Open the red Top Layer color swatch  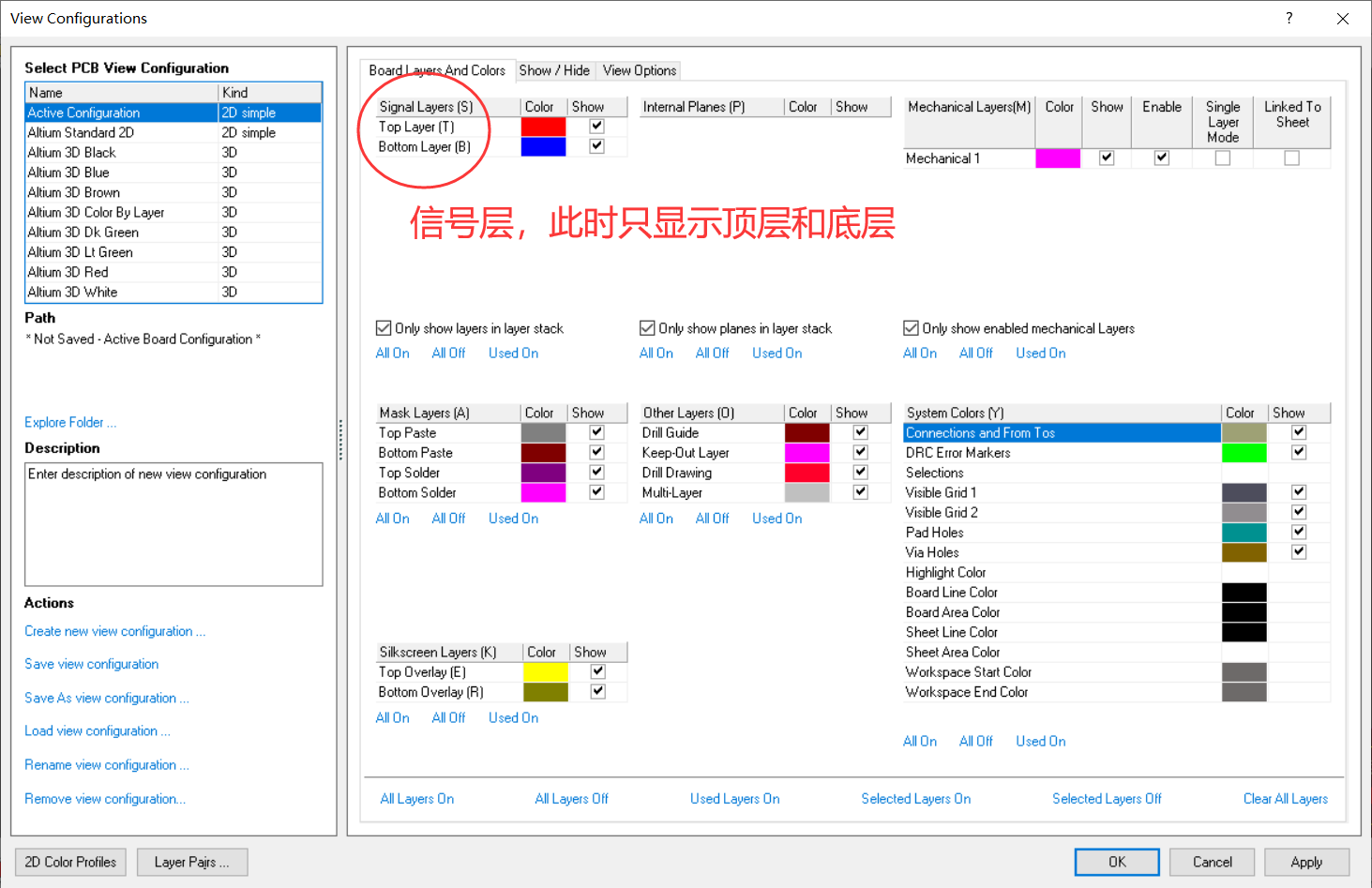(543, 127)
